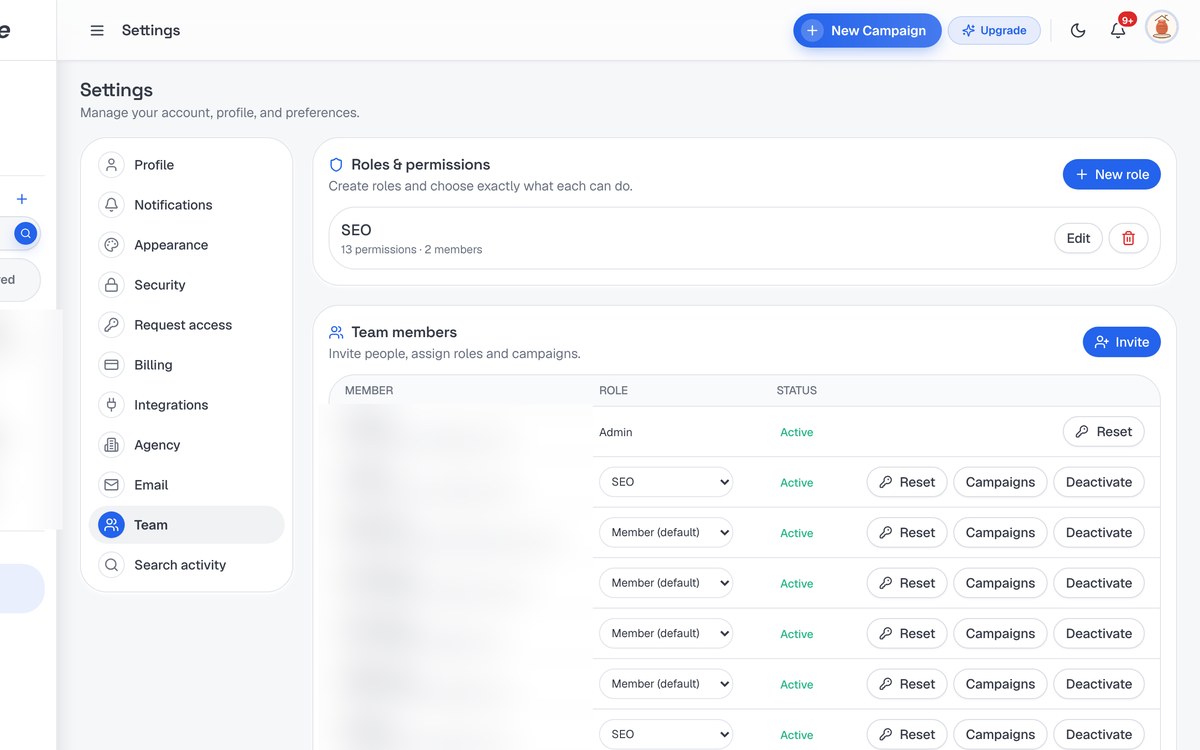Viewport: 1200px width, 750px height.
Task: Click the Team members heading icon
Action: 336,332
